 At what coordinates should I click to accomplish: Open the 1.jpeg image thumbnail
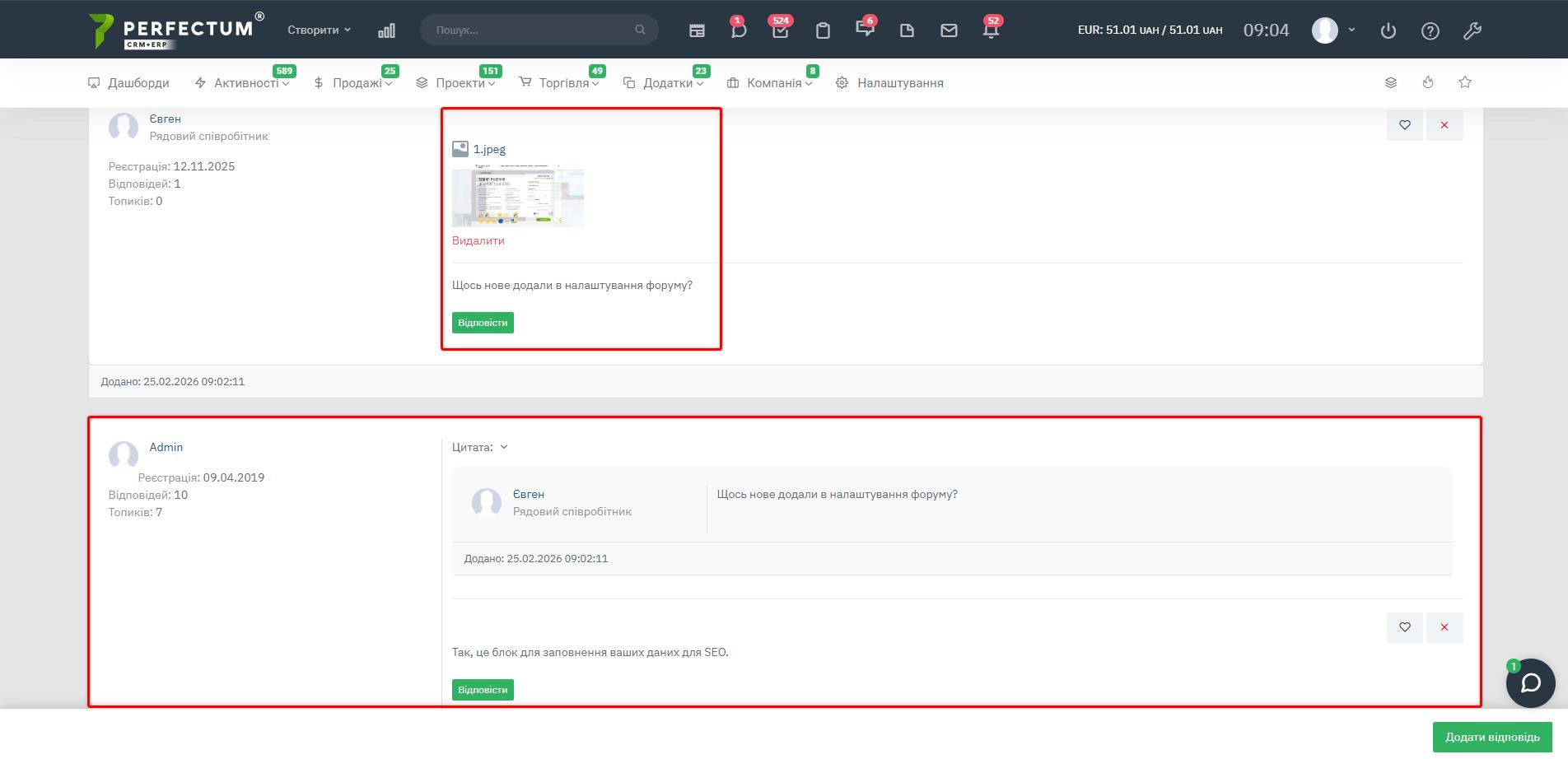517,198
